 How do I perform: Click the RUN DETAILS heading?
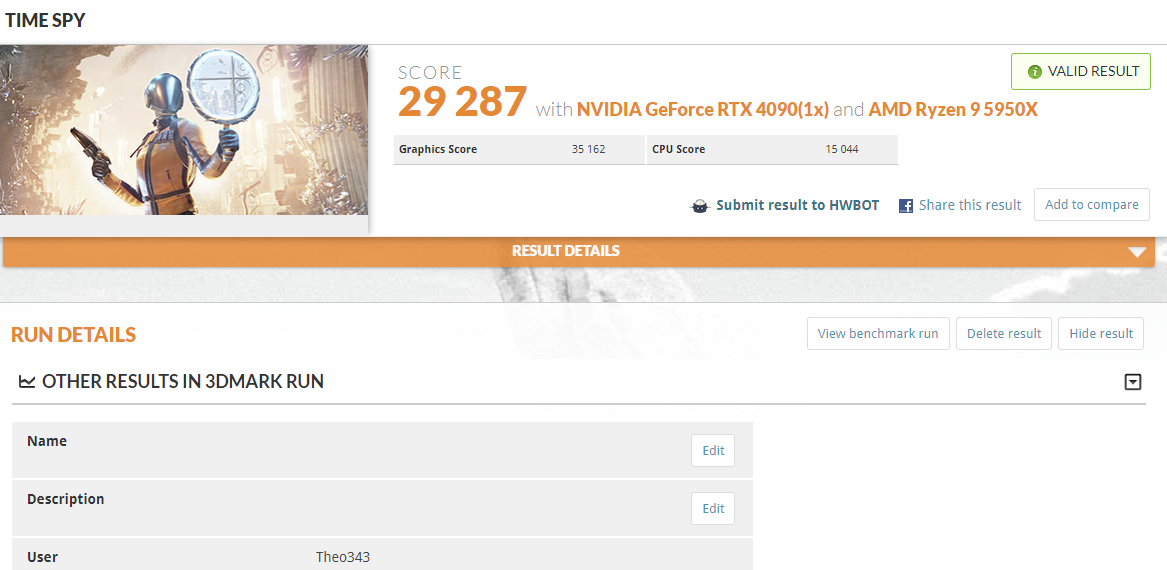(74, 335)
